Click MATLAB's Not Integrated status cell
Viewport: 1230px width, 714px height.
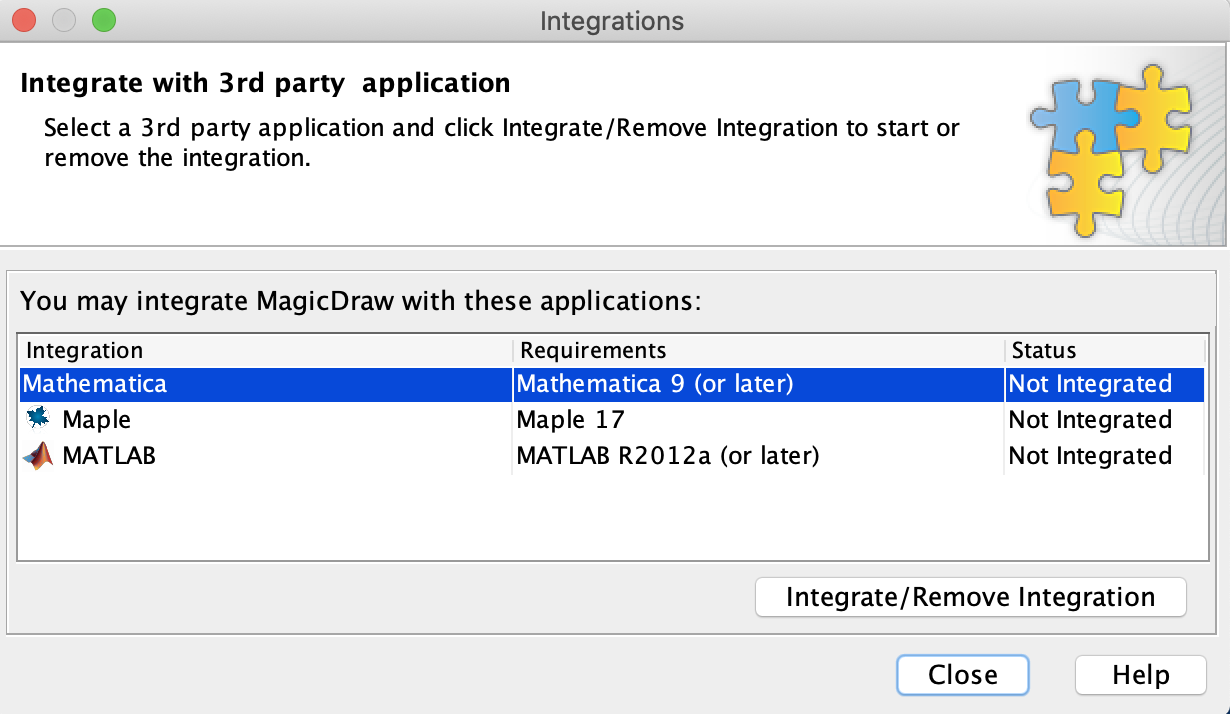pos(1090,456)
